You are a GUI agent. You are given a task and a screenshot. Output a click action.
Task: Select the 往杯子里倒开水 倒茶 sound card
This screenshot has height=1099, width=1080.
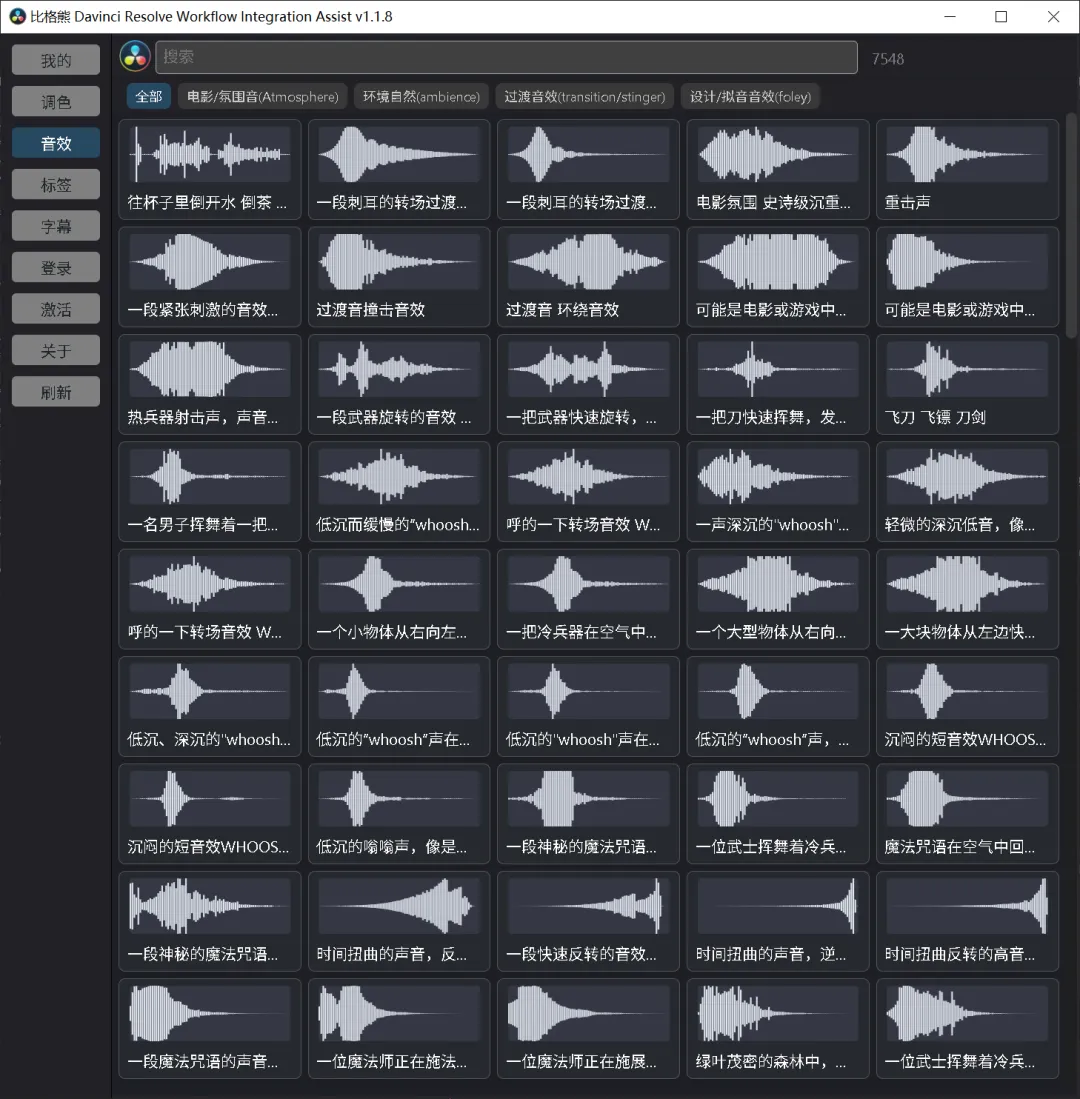(210, 170)
